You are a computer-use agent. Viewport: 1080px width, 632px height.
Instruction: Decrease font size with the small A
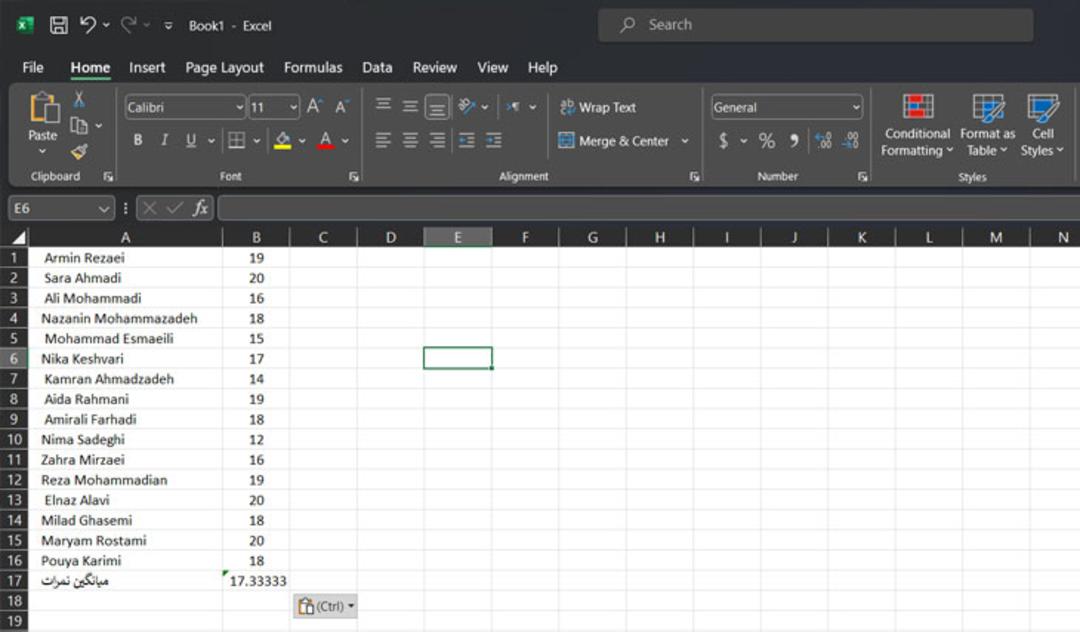coord(341,107)
